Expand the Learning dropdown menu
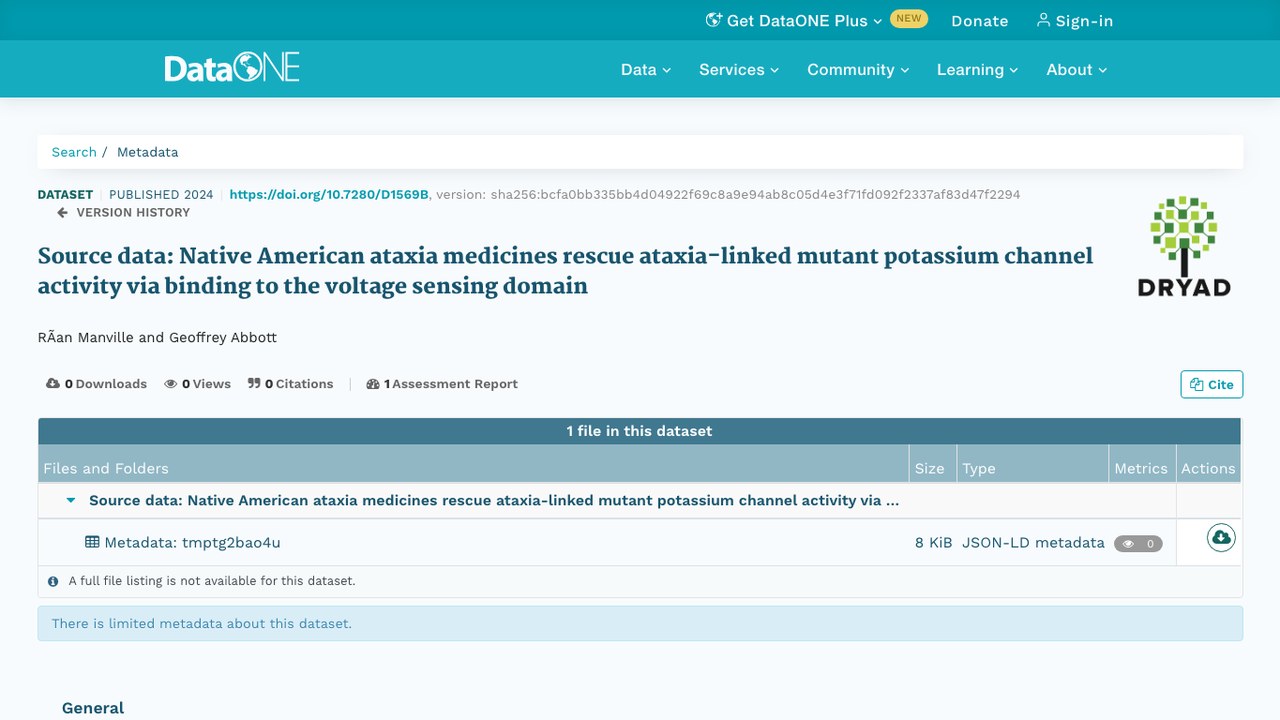The height and width of the screenshot is (720, 1280). 977,70
